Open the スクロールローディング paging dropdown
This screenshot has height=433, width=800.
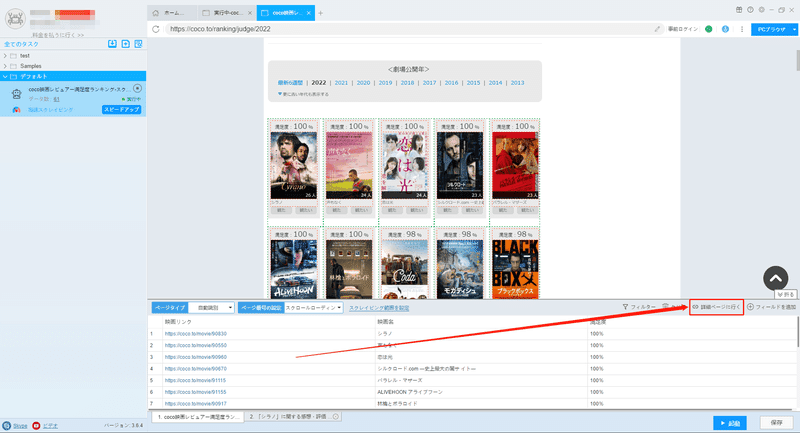pyautogui.click(x=313, y=308)
